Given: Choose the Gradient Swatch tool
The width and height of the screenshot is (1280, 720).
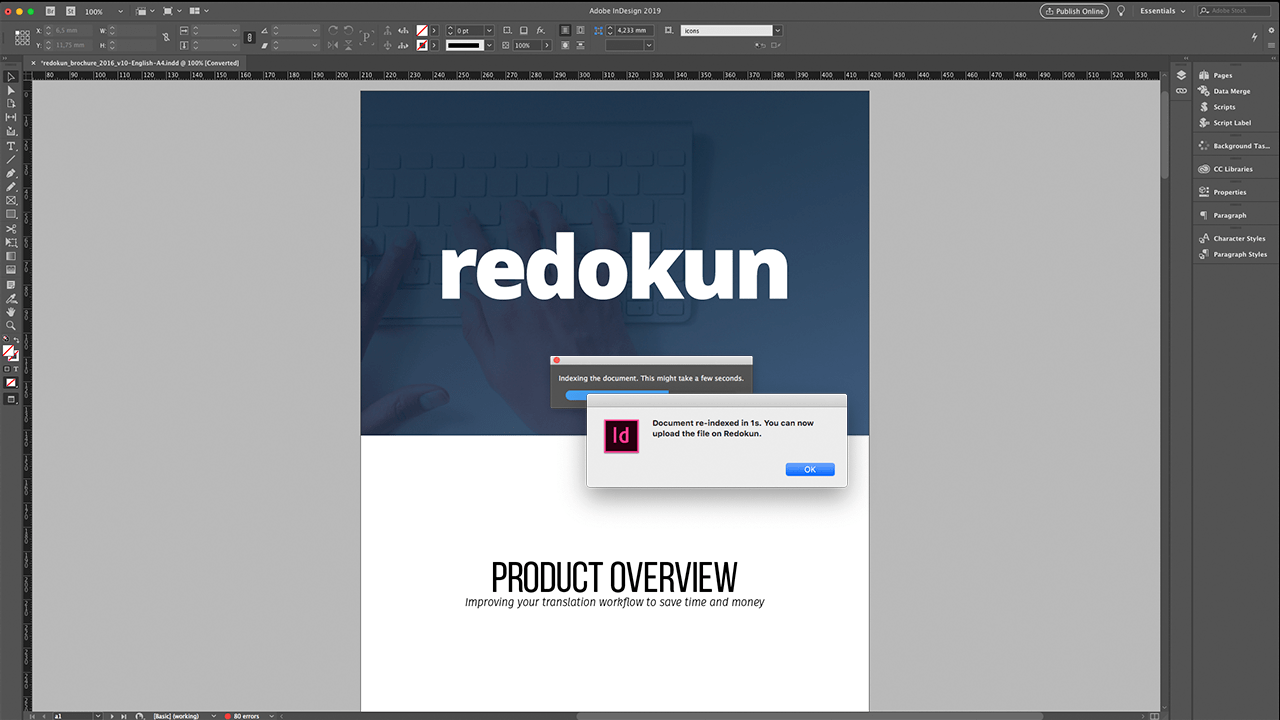Looking at the screenshot, I should (11, 256).
